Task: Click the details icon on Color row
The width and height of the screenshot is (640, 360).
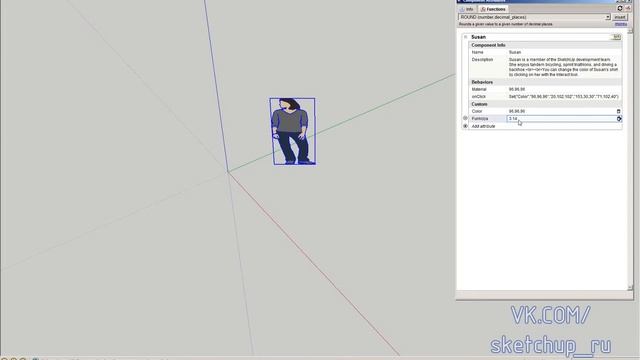Action: (x=618, y=111)
